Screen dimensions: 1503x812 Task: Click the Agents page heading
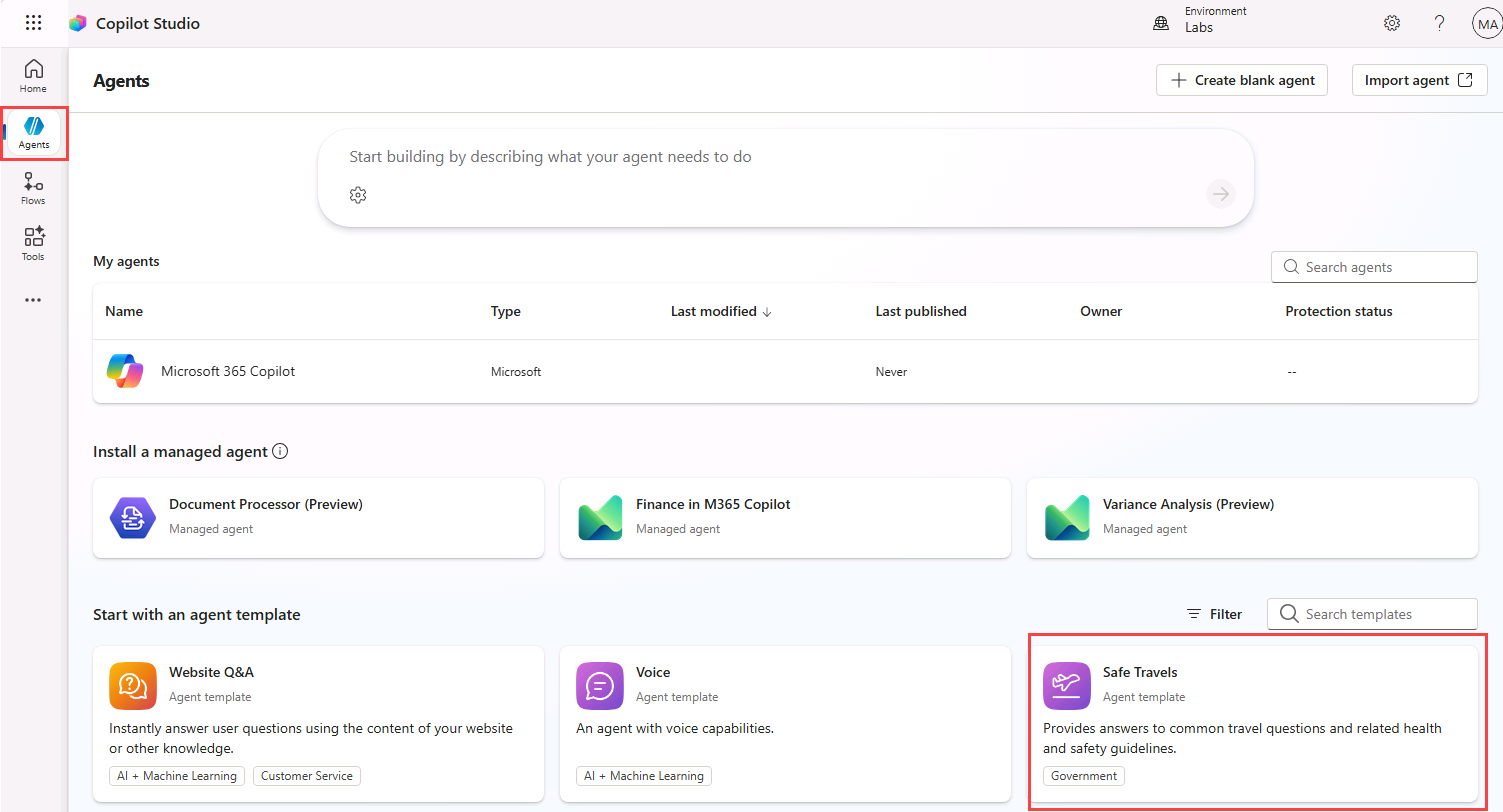click(121, 81)
